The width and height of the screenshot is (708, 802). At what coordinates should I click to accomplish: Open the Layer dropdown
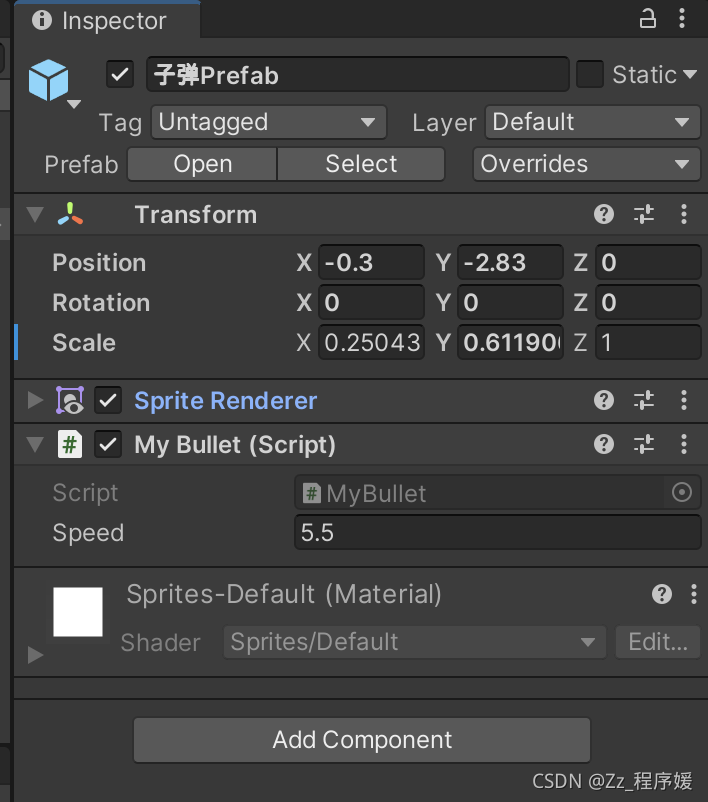pos(592,123)
